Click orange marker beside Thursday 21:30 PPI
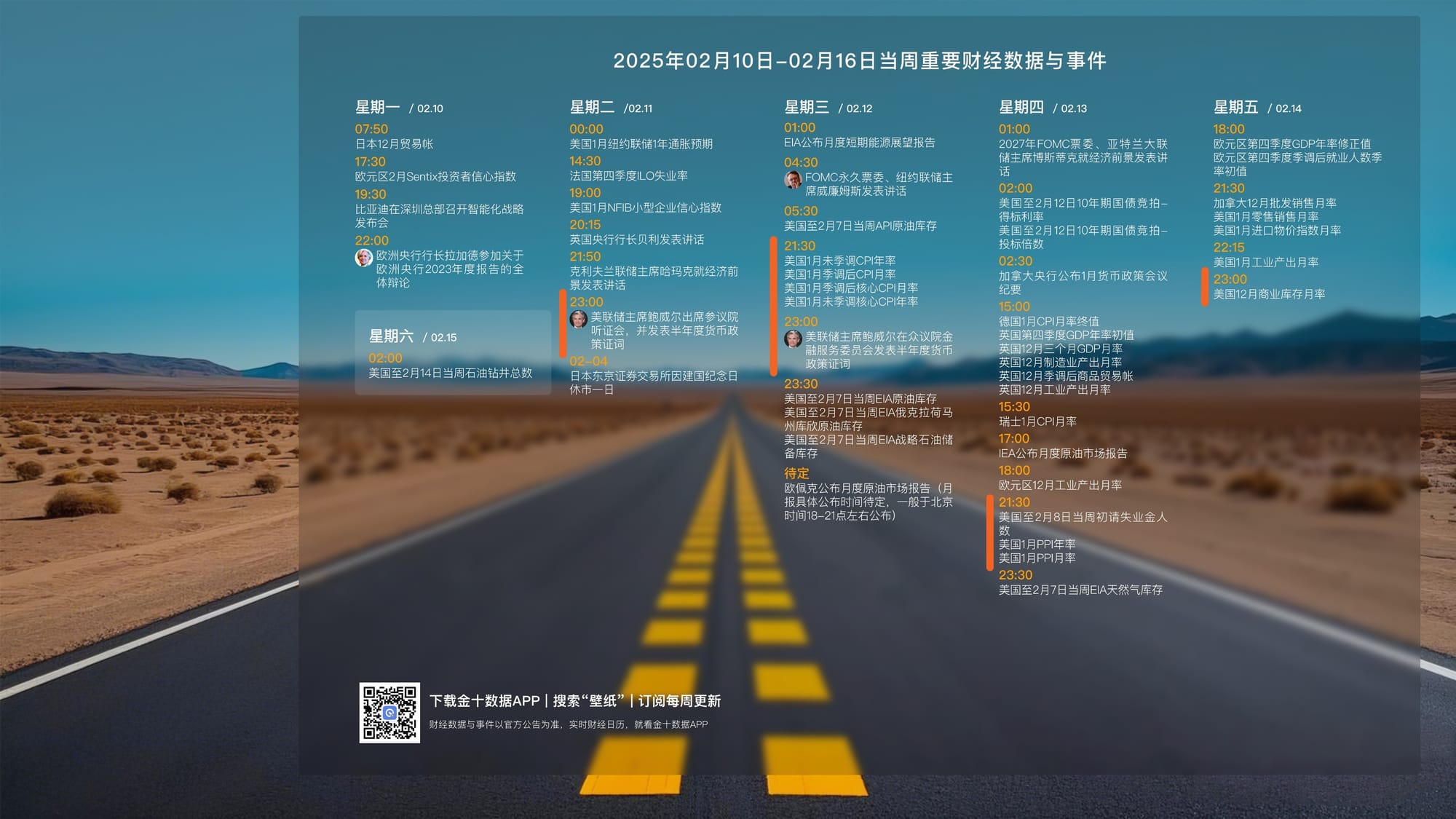1456x819 pixels. click(x=990, y=532)
